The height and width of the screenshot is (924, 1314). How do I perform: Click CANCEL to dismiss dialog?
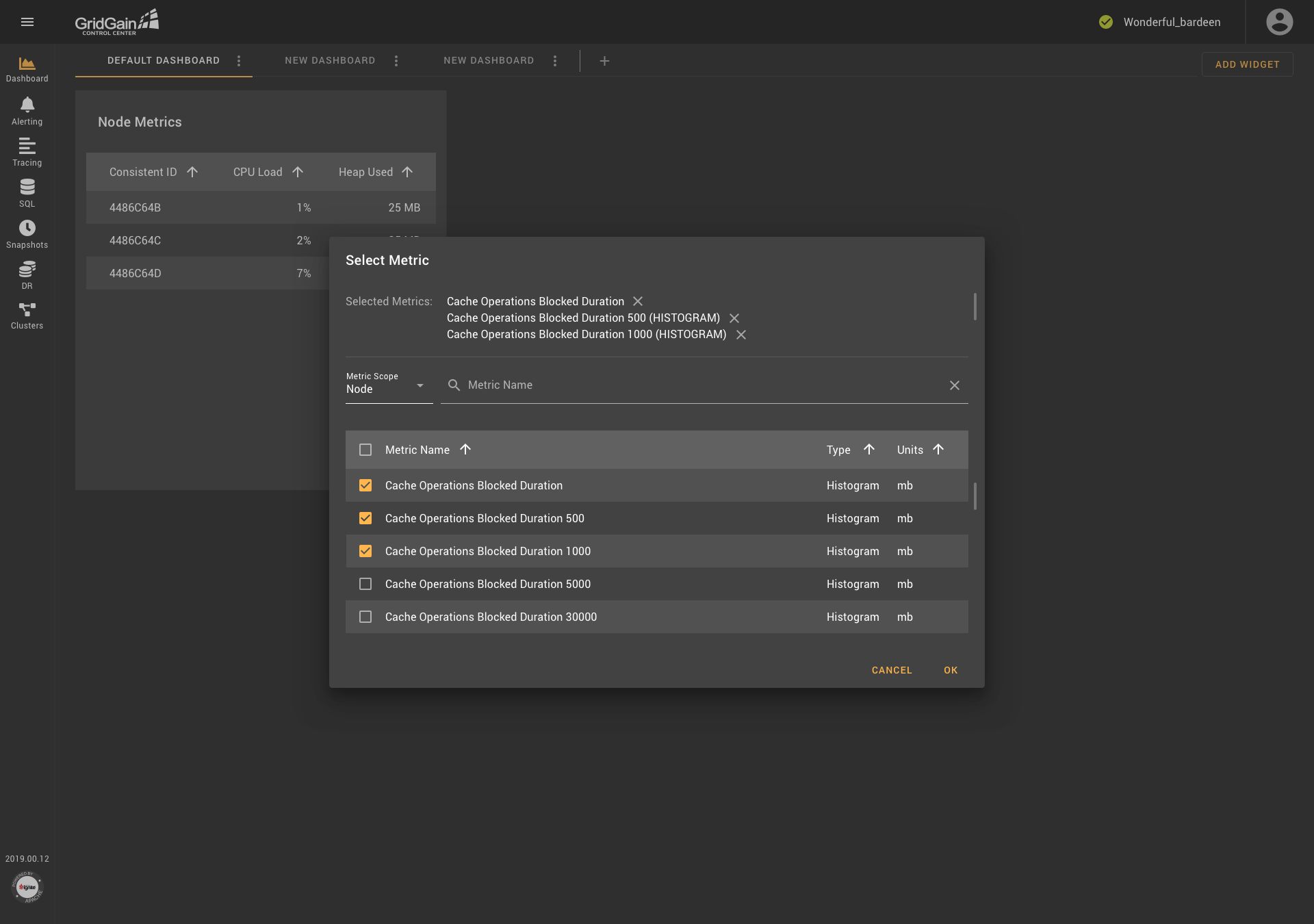pyautogui.click(x=891, y=670)
